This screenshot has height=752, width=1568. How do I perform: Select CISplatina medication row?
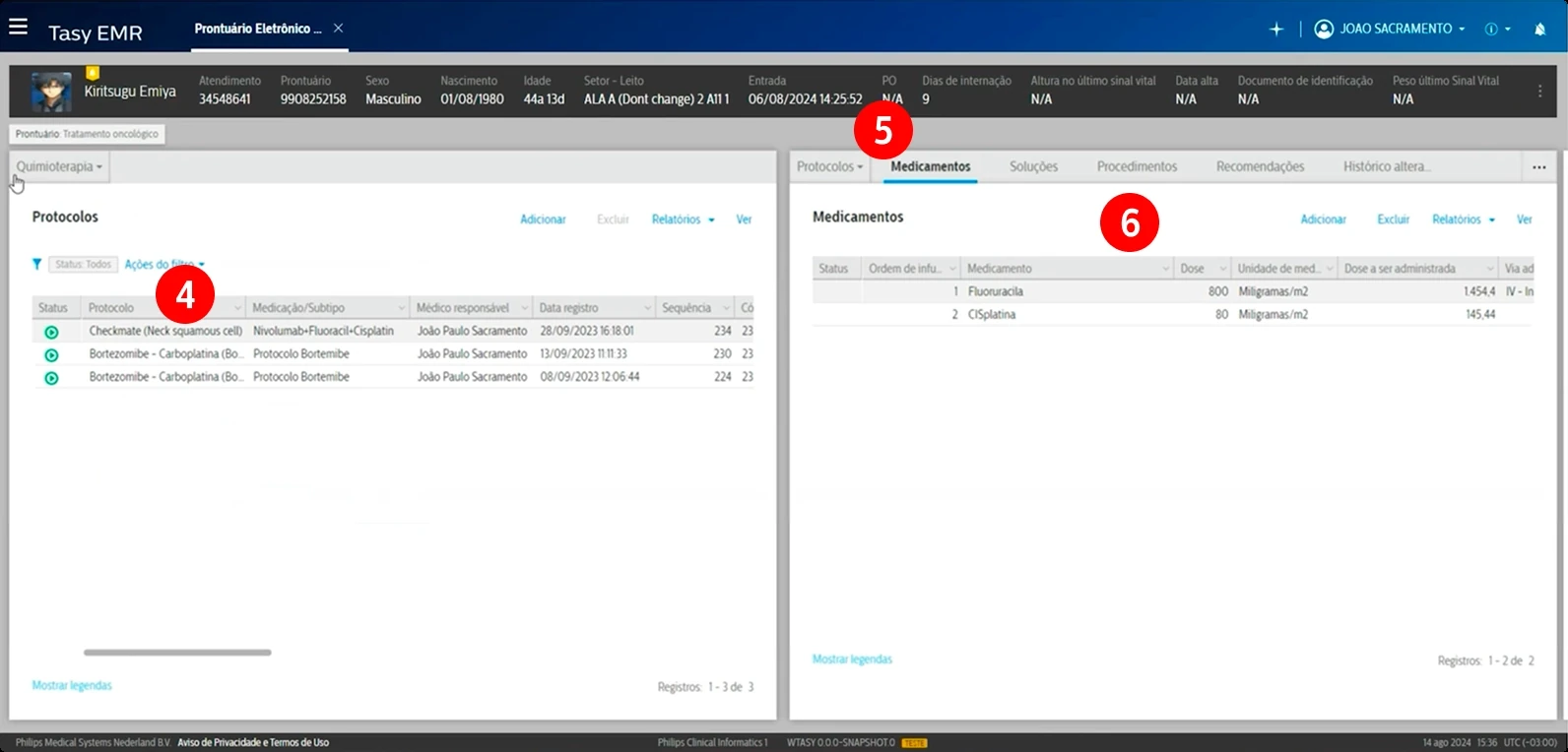(x=1172, y=315)
